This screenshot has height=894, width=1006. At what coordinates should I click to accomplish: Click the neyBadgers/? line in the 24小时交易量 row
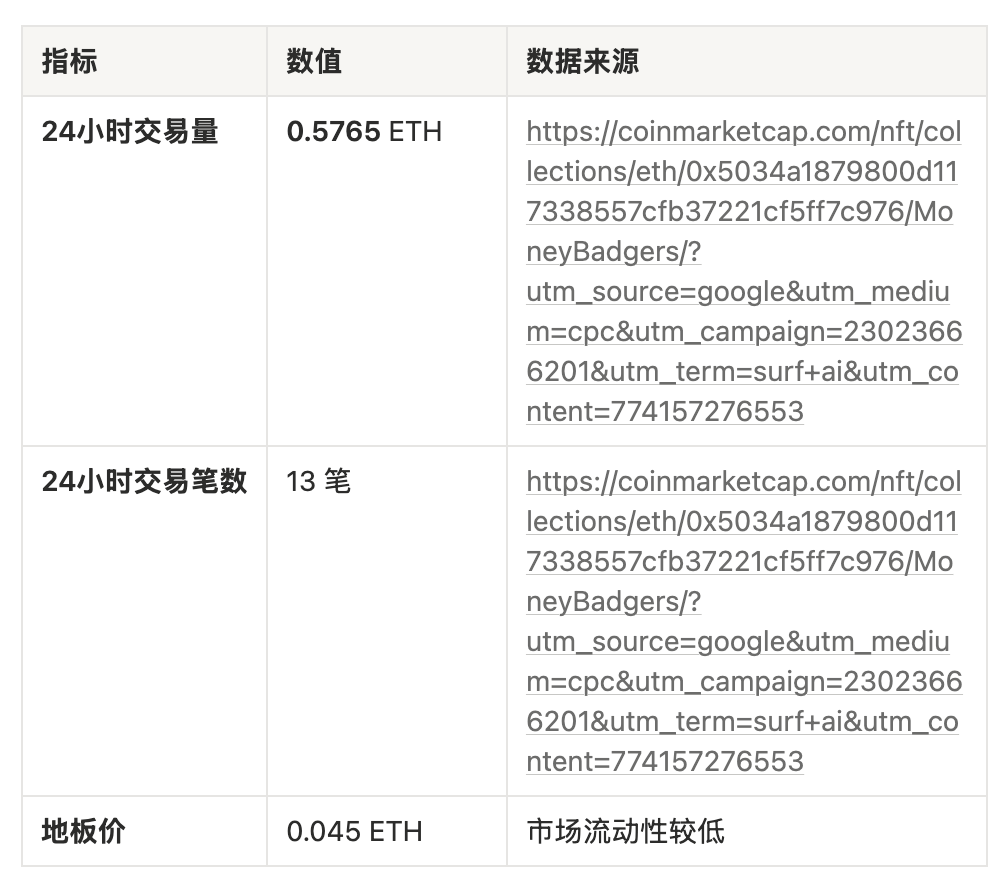click(x=614, y=252)
